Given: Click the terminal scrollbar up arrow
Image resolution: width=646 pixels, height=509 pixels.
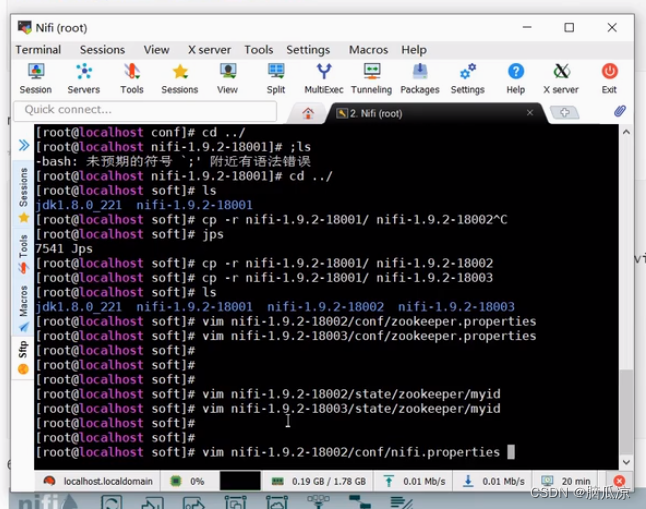Looking at the screenshot, I should click(x=626, y=132).
